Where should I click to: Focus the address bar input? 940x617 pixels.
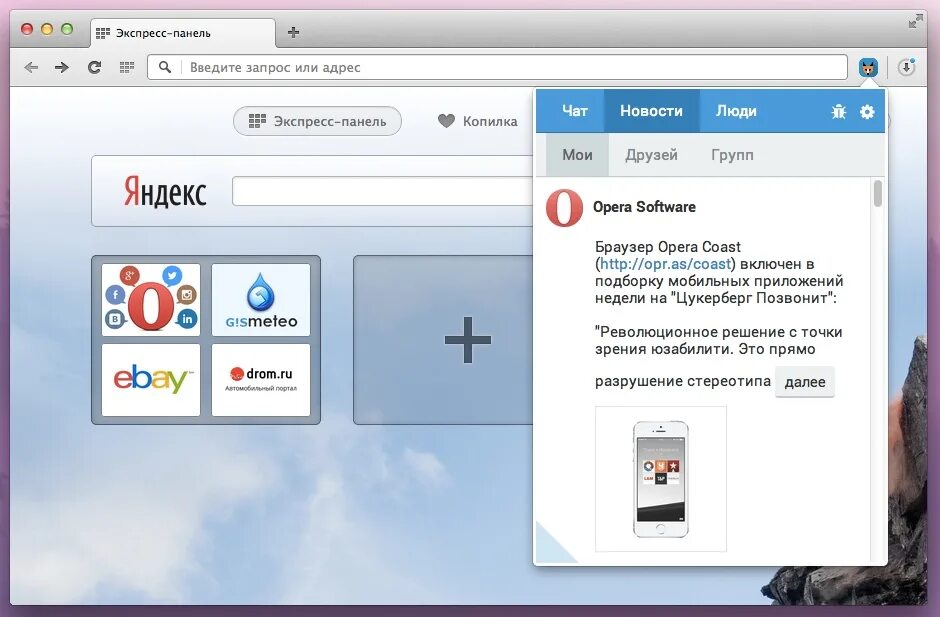tap(497, 67)
